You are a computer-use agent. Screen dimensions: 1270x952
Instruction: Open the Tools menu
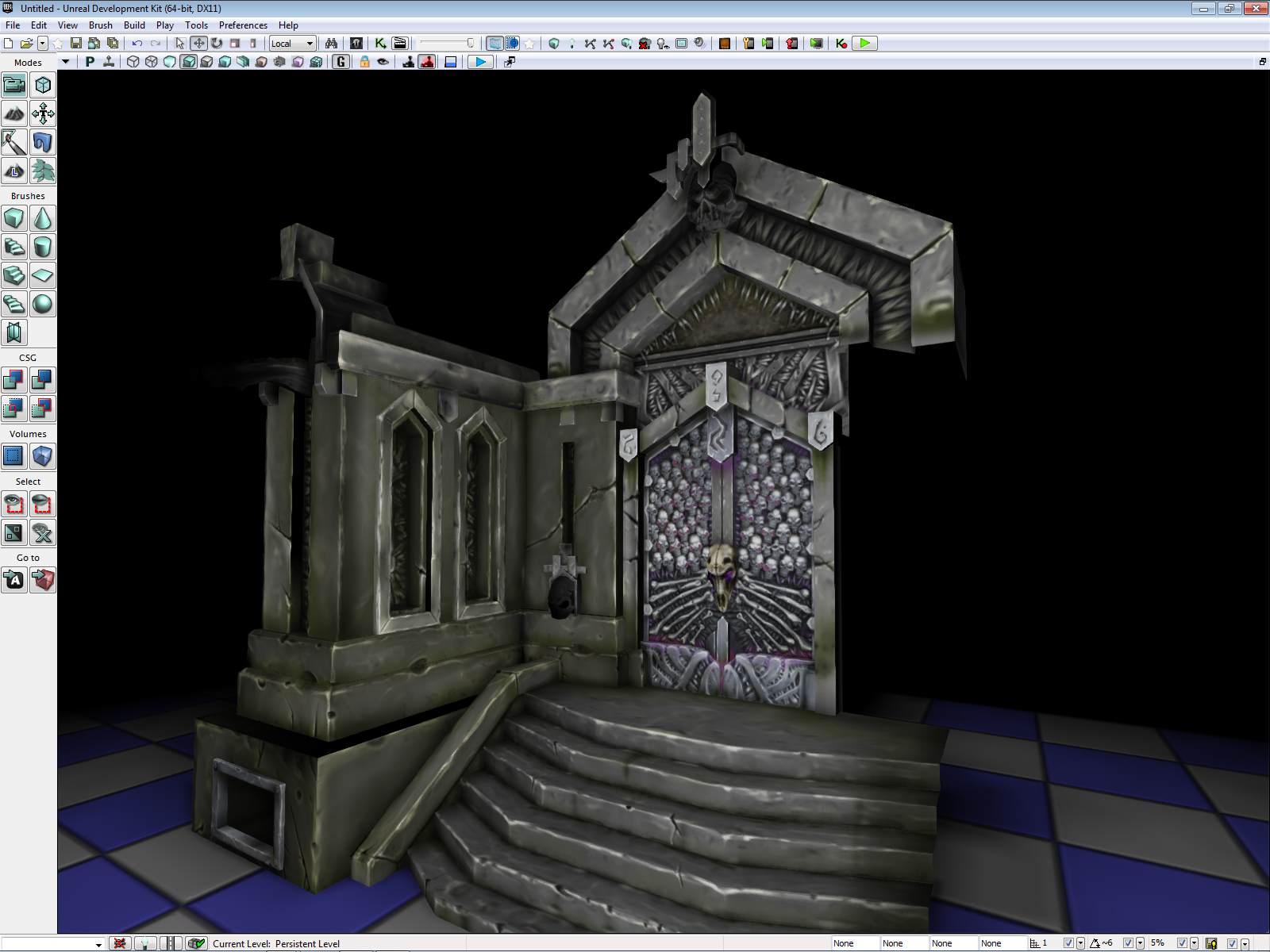pyautogui.click(x=196, y=25)
